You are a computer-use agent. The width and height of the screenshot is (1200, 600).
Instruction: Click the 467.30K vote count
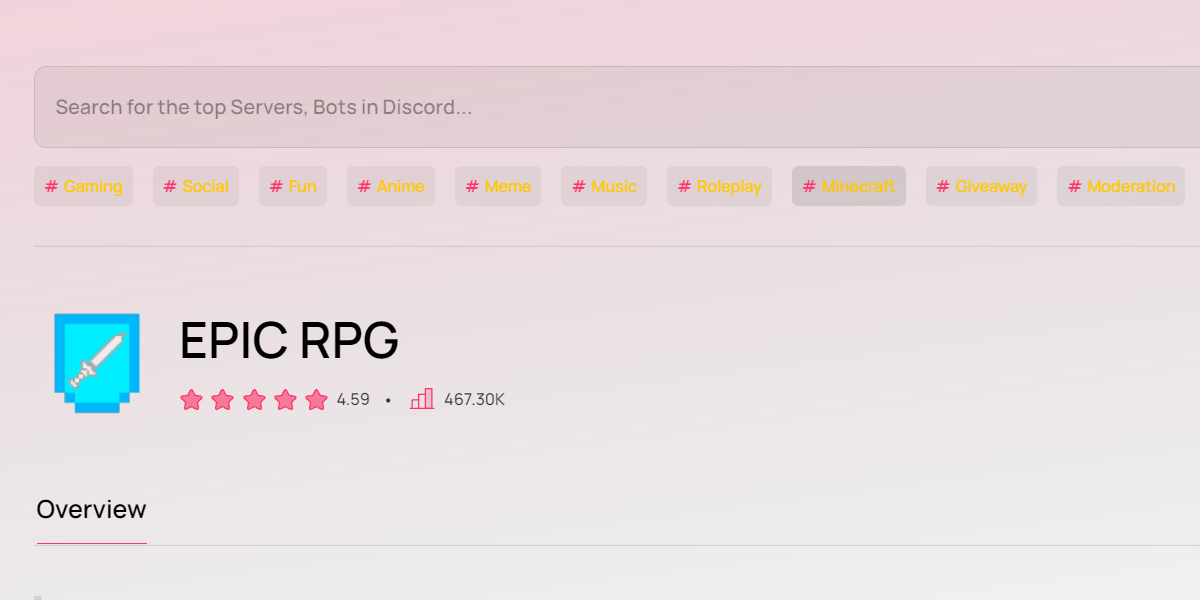pyautogui.click(x=473, y=398)
